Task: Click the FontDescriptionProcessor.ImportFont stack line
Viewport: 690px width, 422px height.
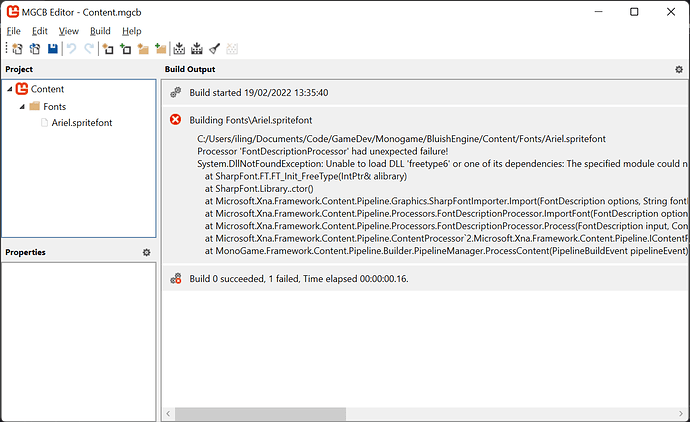Action: pos(446,213)
